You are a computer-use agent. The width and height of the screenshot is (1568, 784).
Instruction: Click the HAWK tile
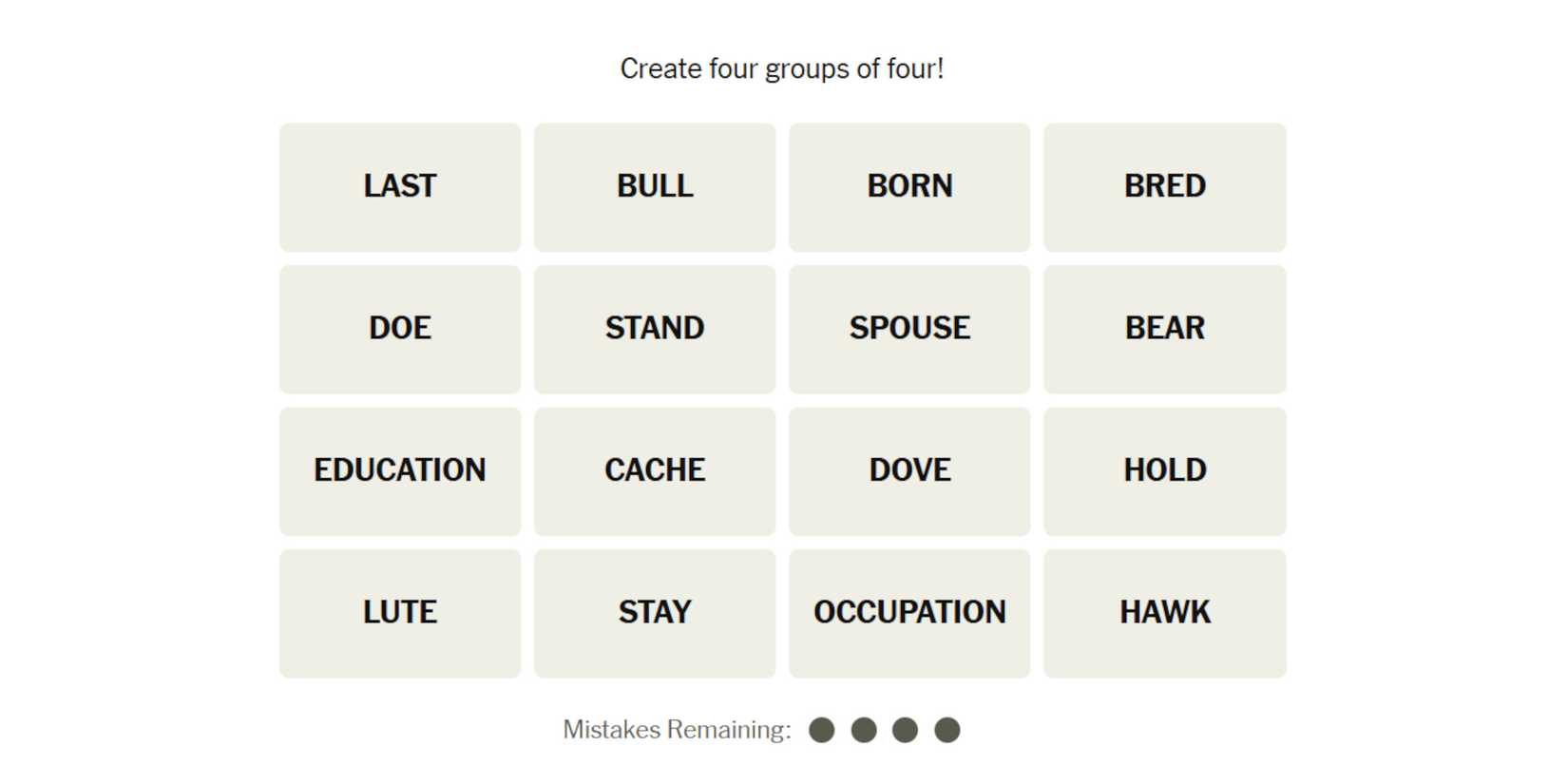click(1164, 613)
